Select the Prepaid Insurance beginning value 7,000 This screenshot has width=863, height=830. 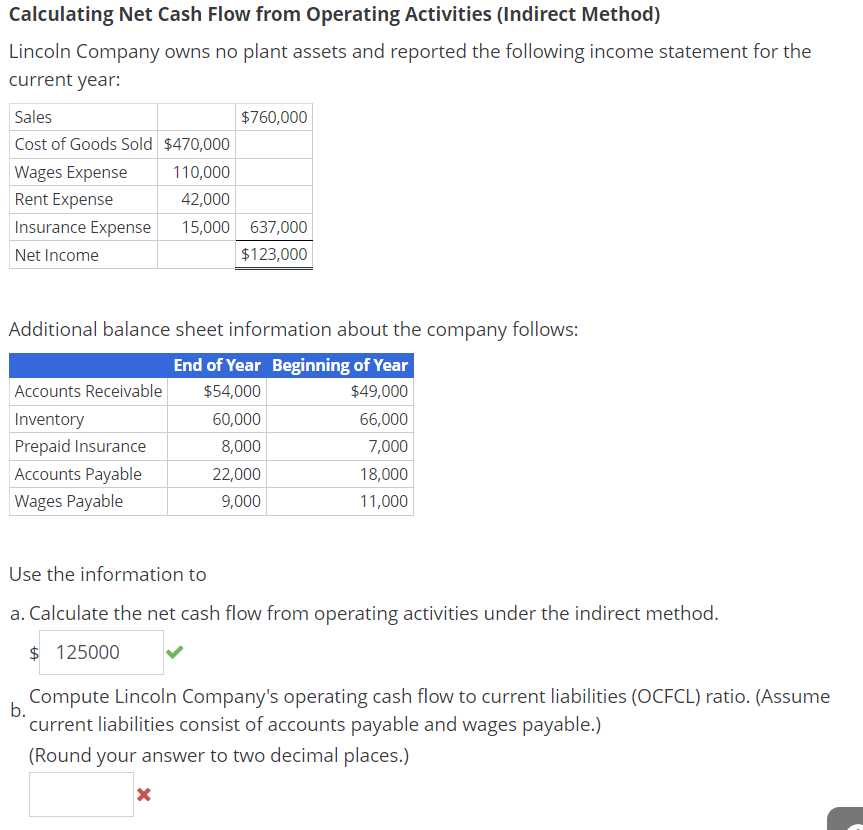[385, 446]
